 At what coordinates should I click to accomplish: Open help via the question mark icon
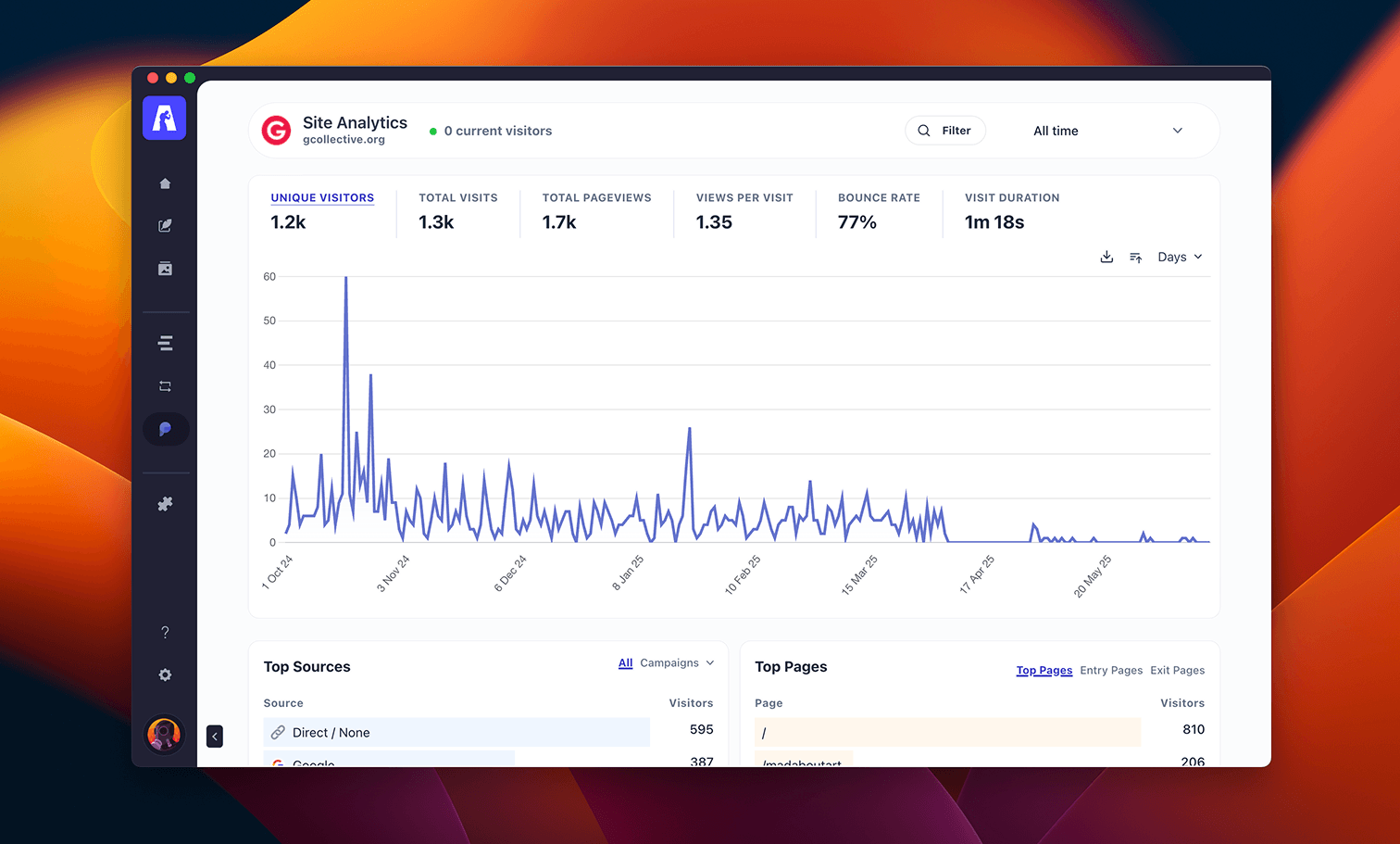pos(165,633)
